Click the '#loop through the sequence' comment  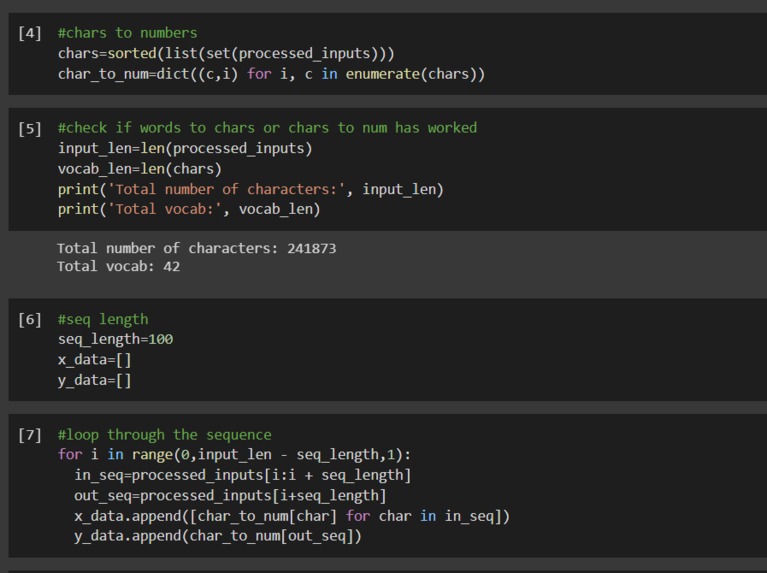click(164, 435)
